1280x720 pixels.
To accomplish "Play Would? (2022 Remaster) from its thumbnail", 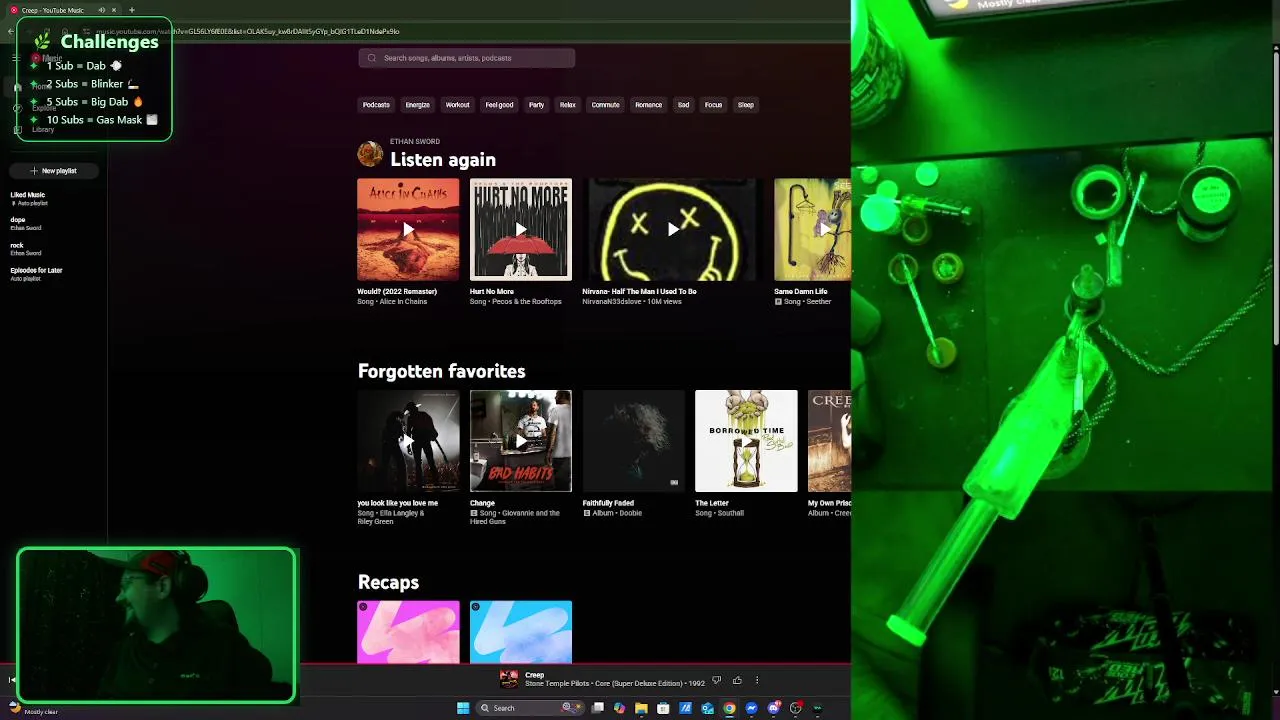I will coord(408,230).
